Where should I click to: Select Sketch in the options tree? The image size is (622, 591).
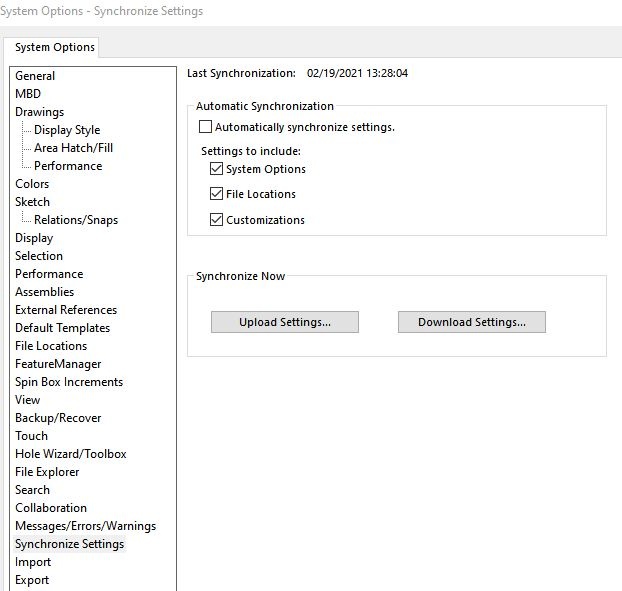click(x=32, y=201)
